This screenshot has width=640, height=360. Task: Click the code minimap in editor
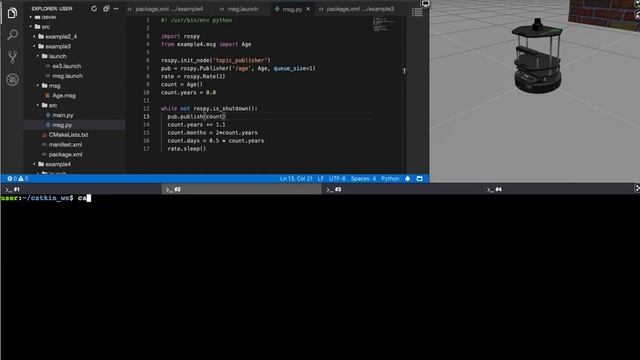coord(384,24)
